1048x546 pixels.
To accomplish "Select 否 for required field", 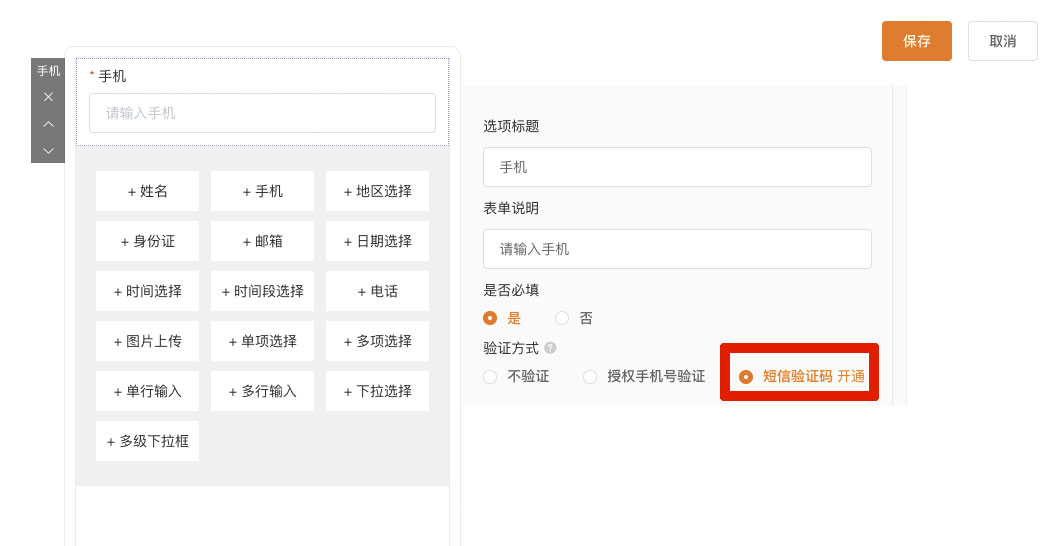I will pyautogui.click(x=562, y=318).
